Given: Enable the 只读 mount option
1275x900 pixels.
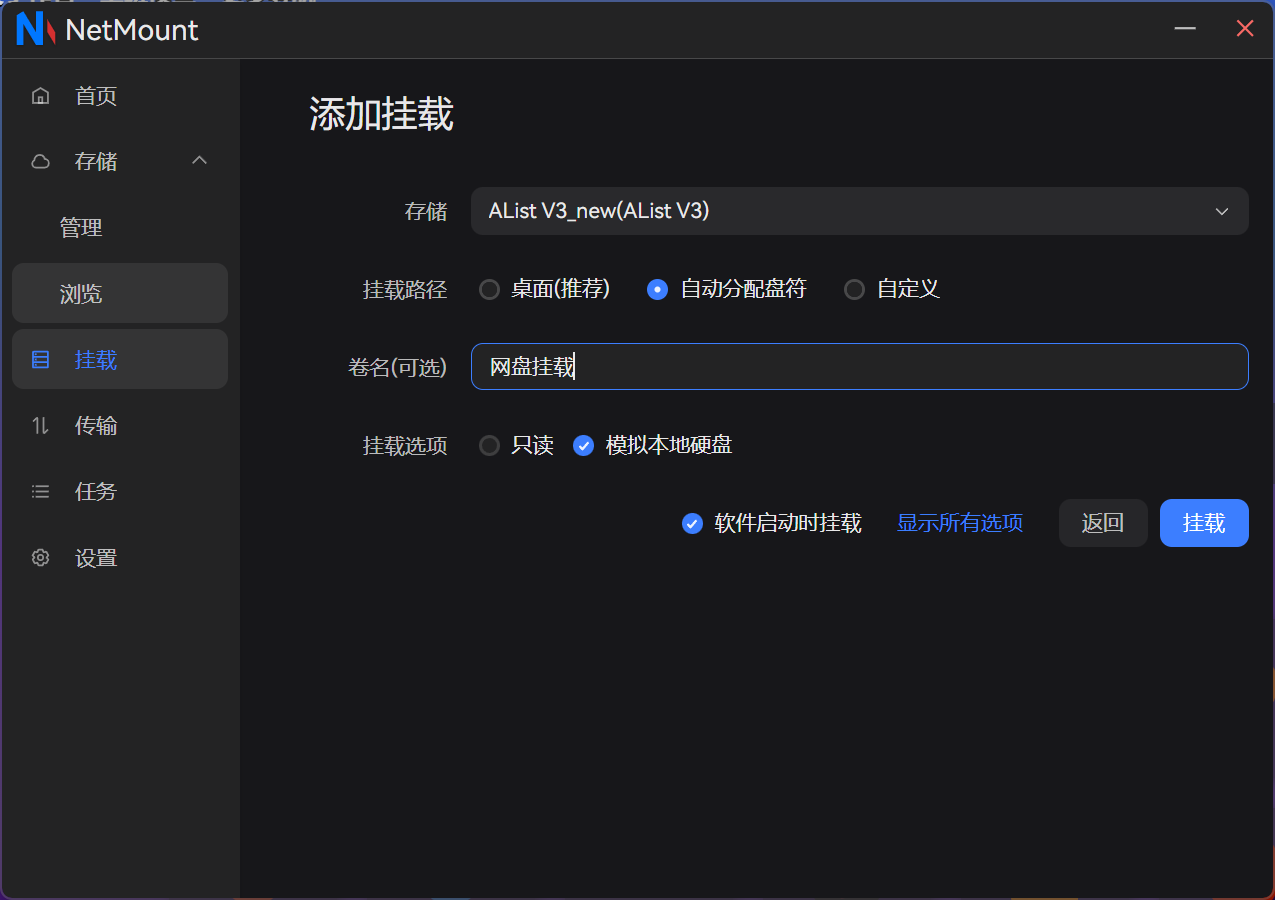Looking at the screenshot, I should point(489,446).
